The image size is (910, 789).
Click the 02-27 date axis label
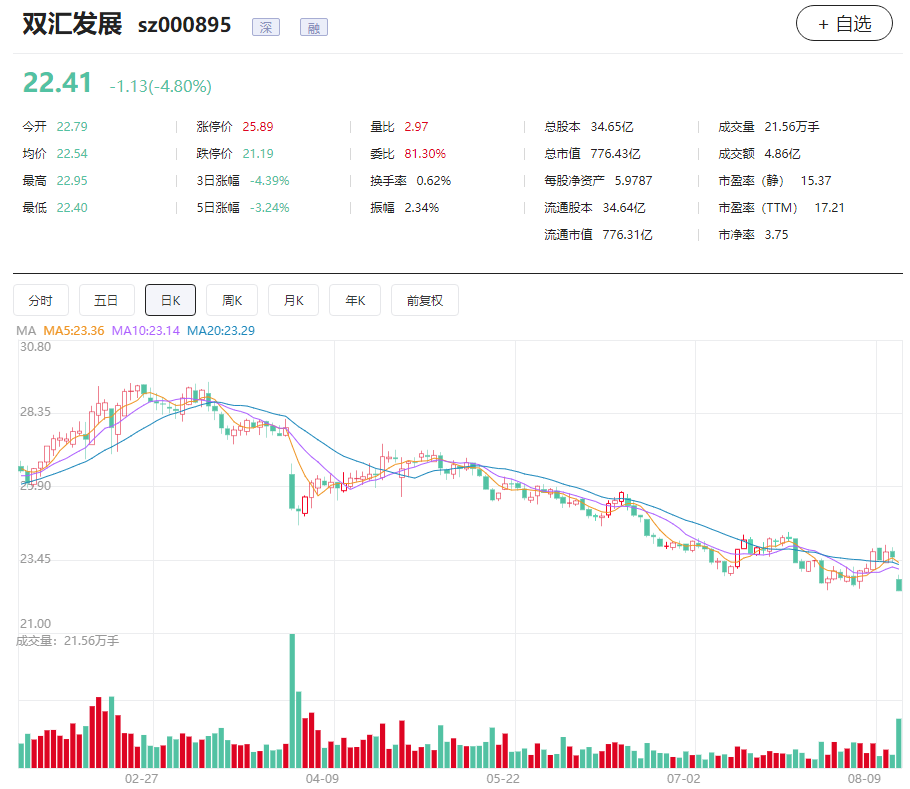[142, 779]
